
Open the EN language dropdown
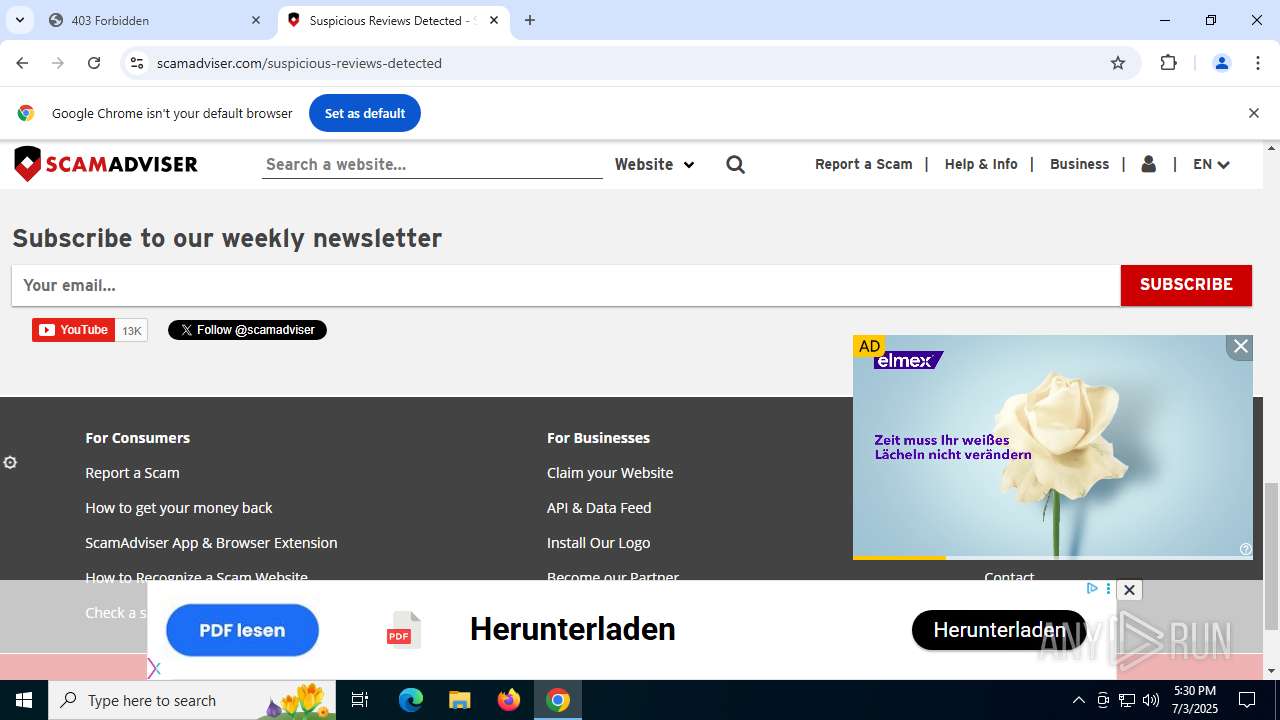pos(1211,164)
